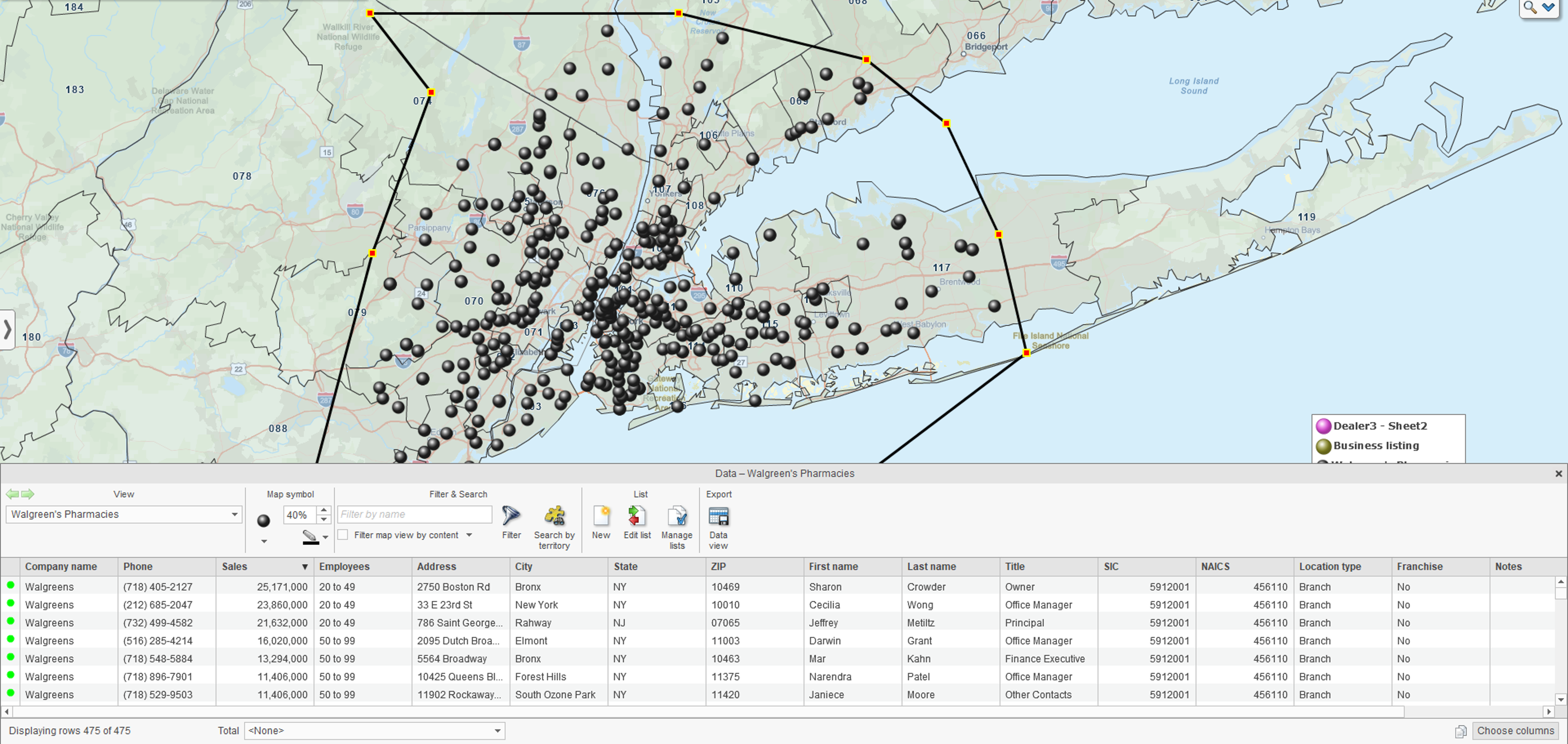The width and height of the screenshot is (1568, 744).
Task: Open the symbol color dropdown arrow
Action: 326,537
